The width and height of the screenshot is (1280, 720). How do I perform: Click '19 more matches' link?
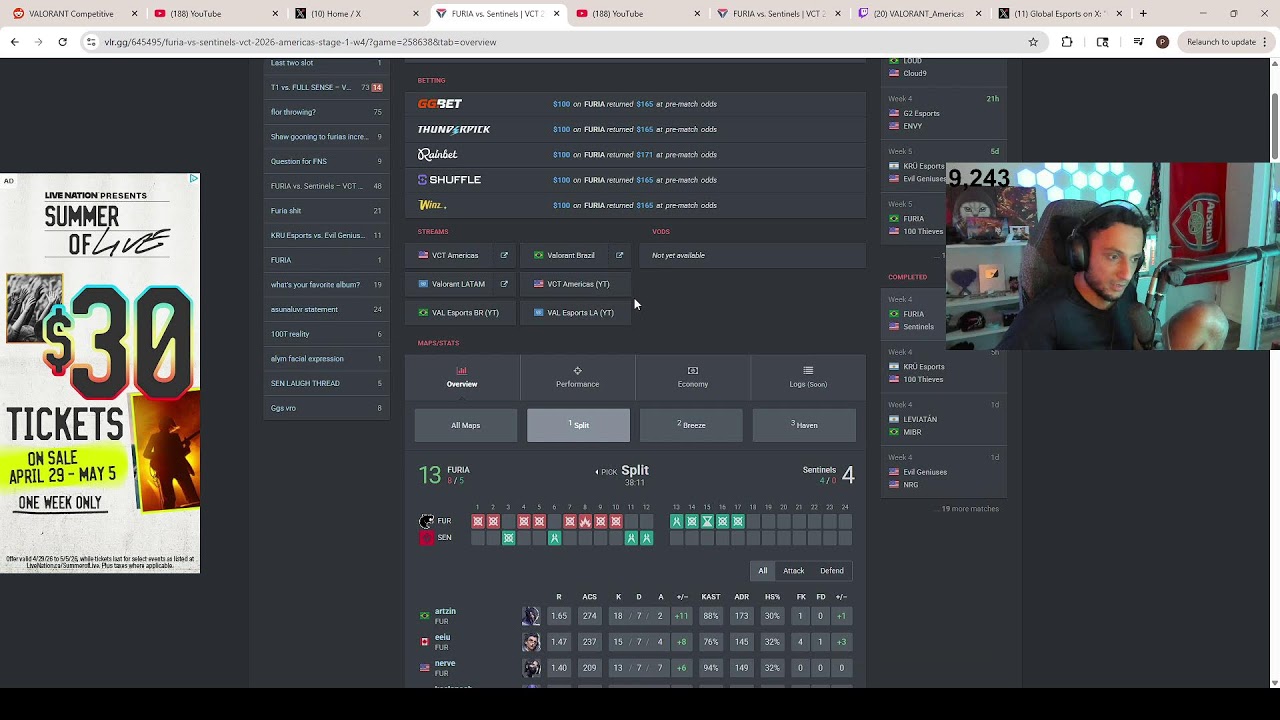point(969,509)
